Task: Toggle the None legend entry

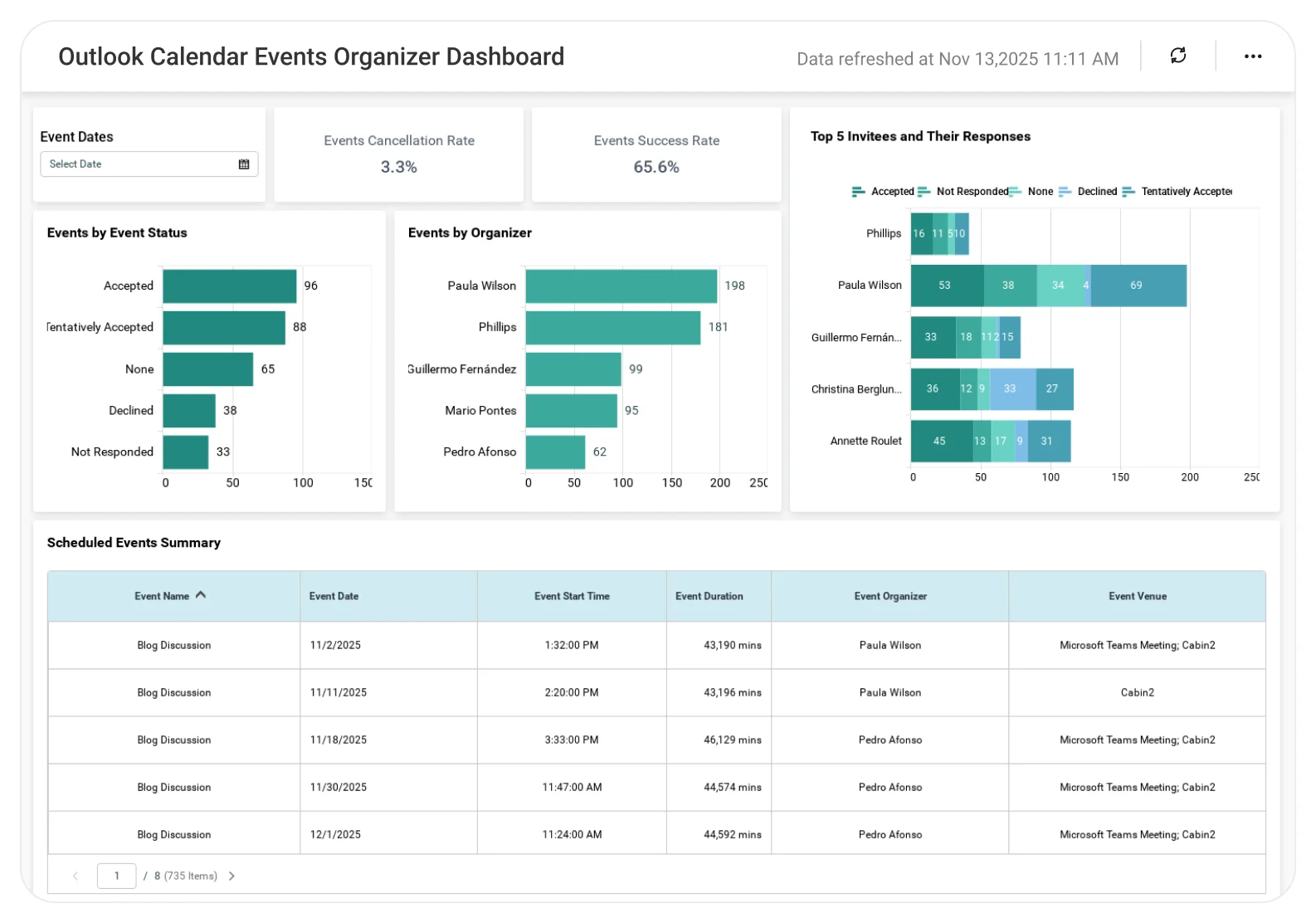Action: point(1031,192)
